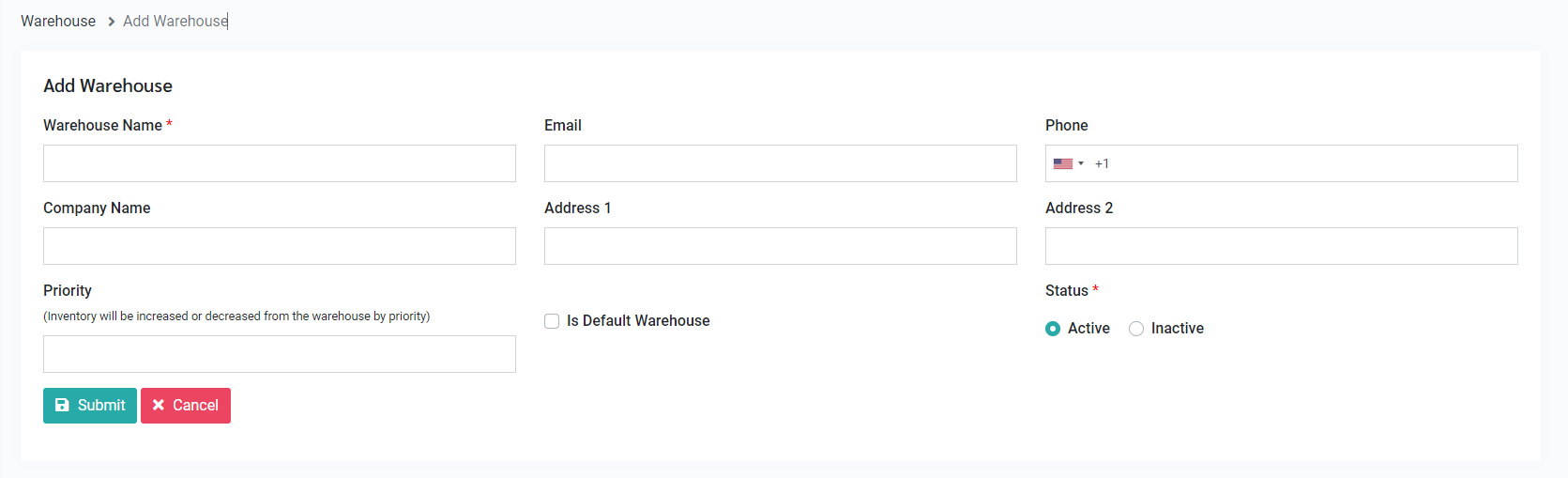
Task: Click into the Email input box
Action: (x=781, y=163)
